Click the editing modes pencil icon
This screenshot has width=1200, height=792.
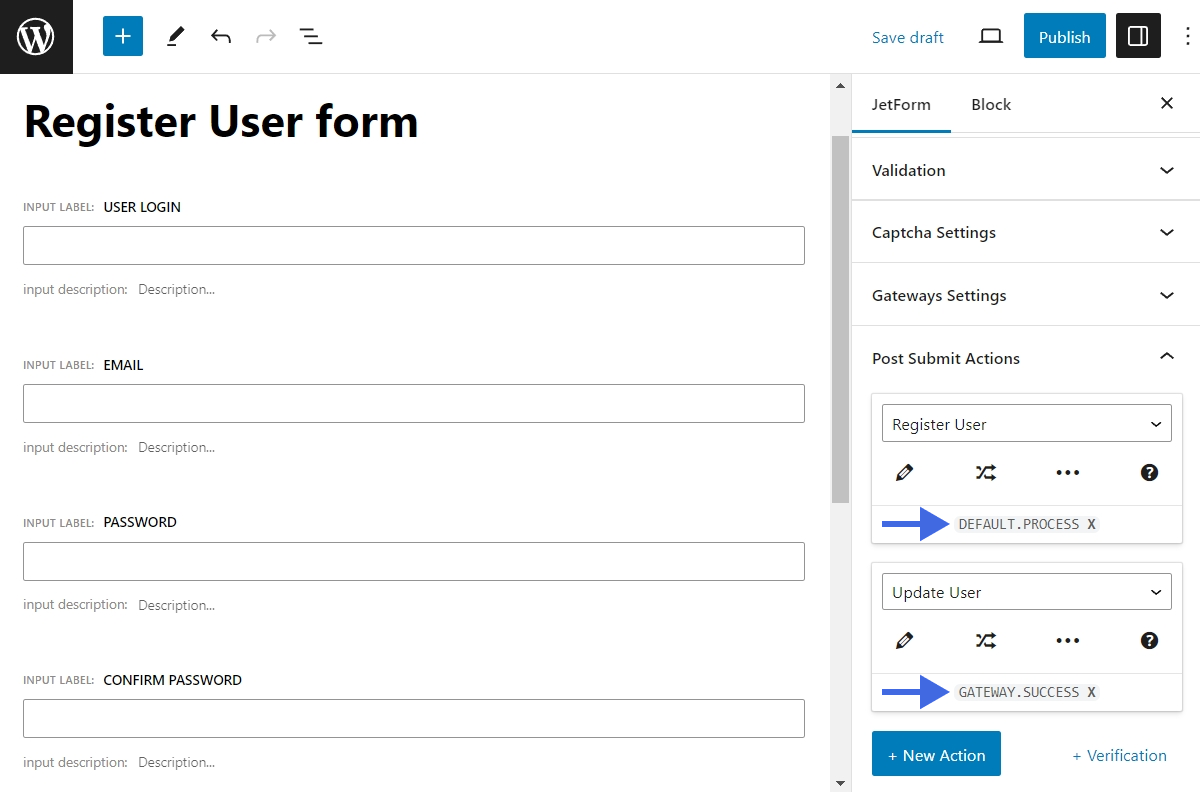click(174, 36)
